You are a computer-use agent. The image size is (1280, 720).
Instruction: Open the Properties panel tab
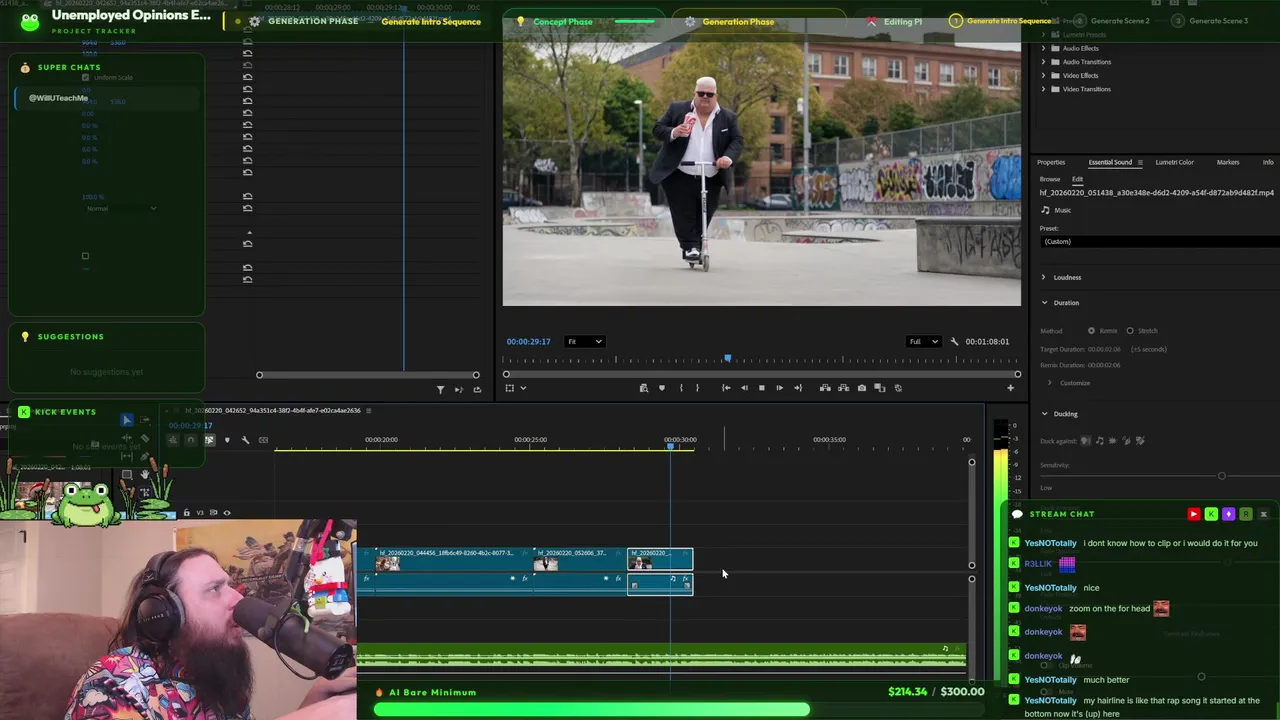tap(1051, 162)
